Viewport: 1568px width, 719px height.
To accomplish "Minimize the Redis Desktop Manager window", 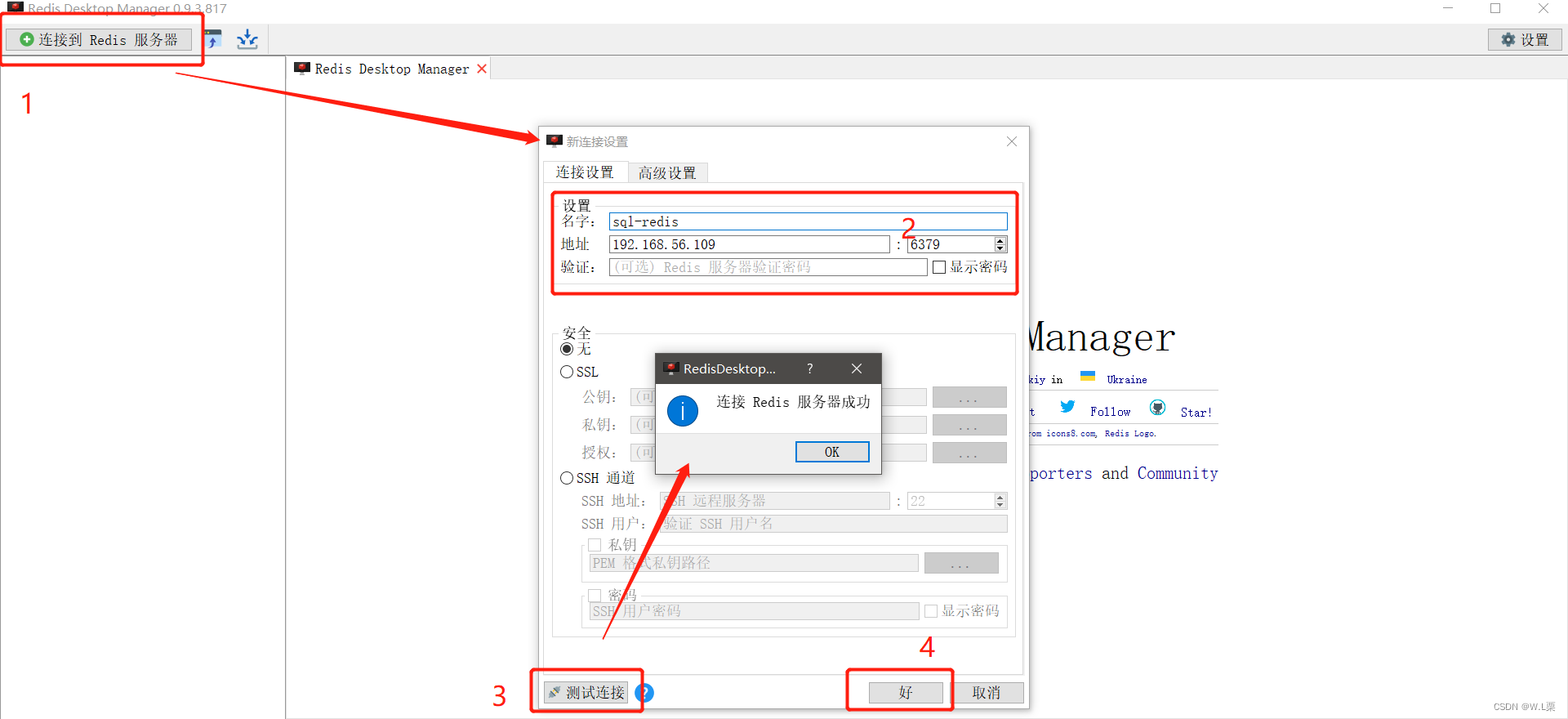I will point(1448,8).
